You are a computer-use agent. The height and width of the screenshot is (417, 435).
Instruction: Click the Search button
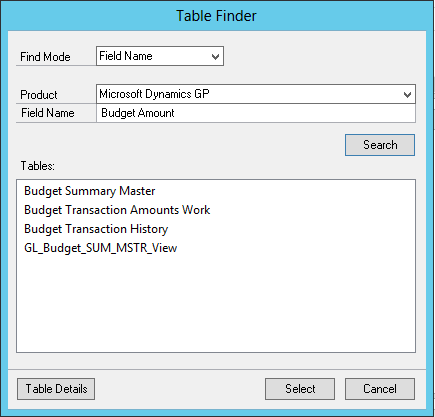coord(380,145)
